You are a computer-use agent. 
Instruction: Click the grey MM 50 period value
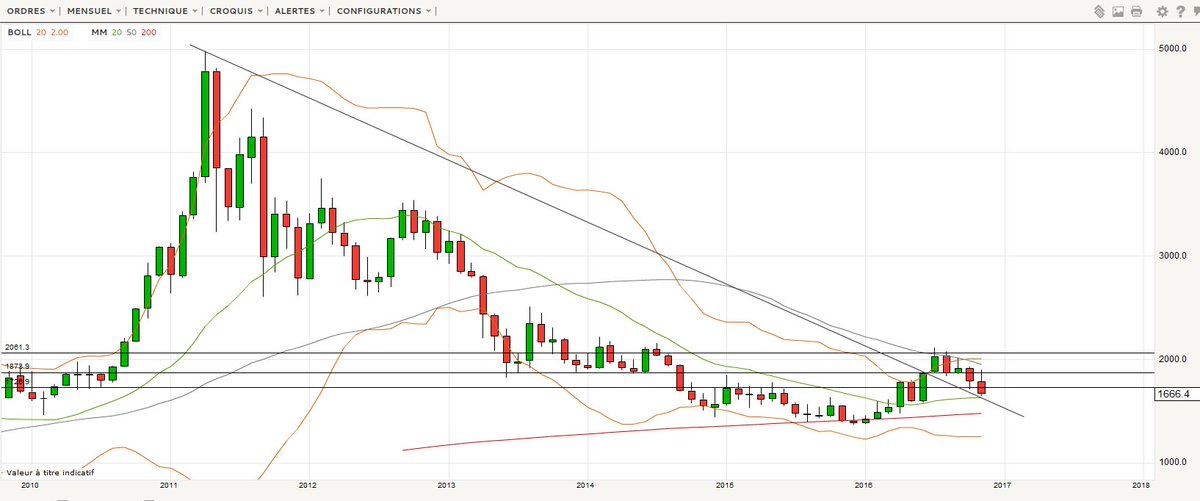pos(133,32)
